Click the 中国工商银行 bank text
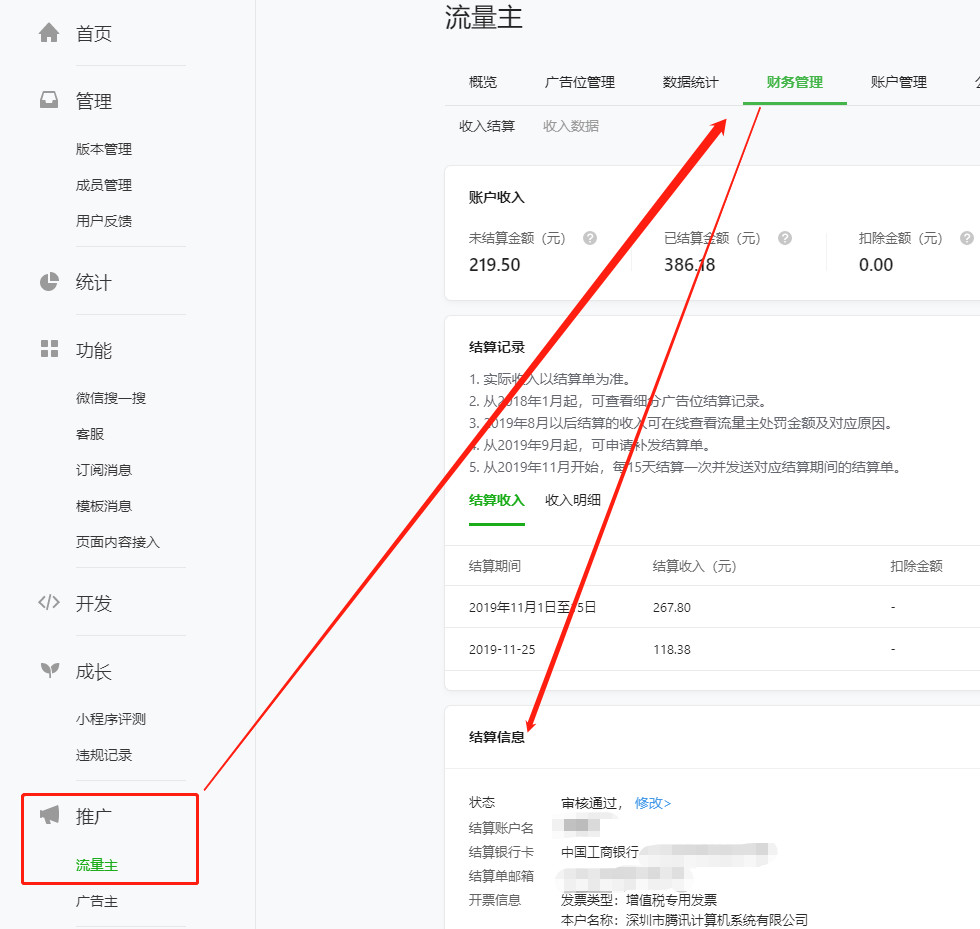Screen dimensions: 980x929 coord(600,852)
